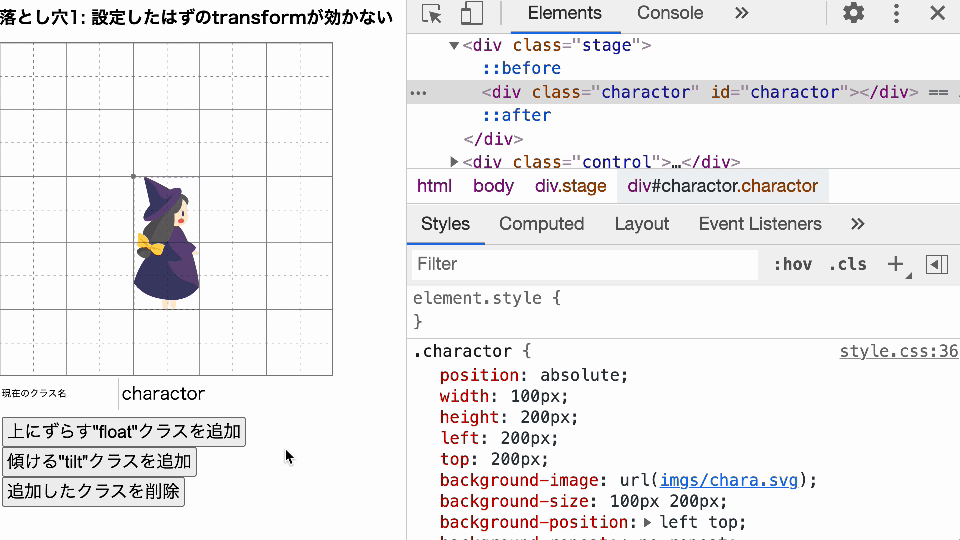Image resolution: width=960 pixels, height=540 pixels.
Task: Expand the background-position shorthand triangle
Action: (x=647, y=523)
